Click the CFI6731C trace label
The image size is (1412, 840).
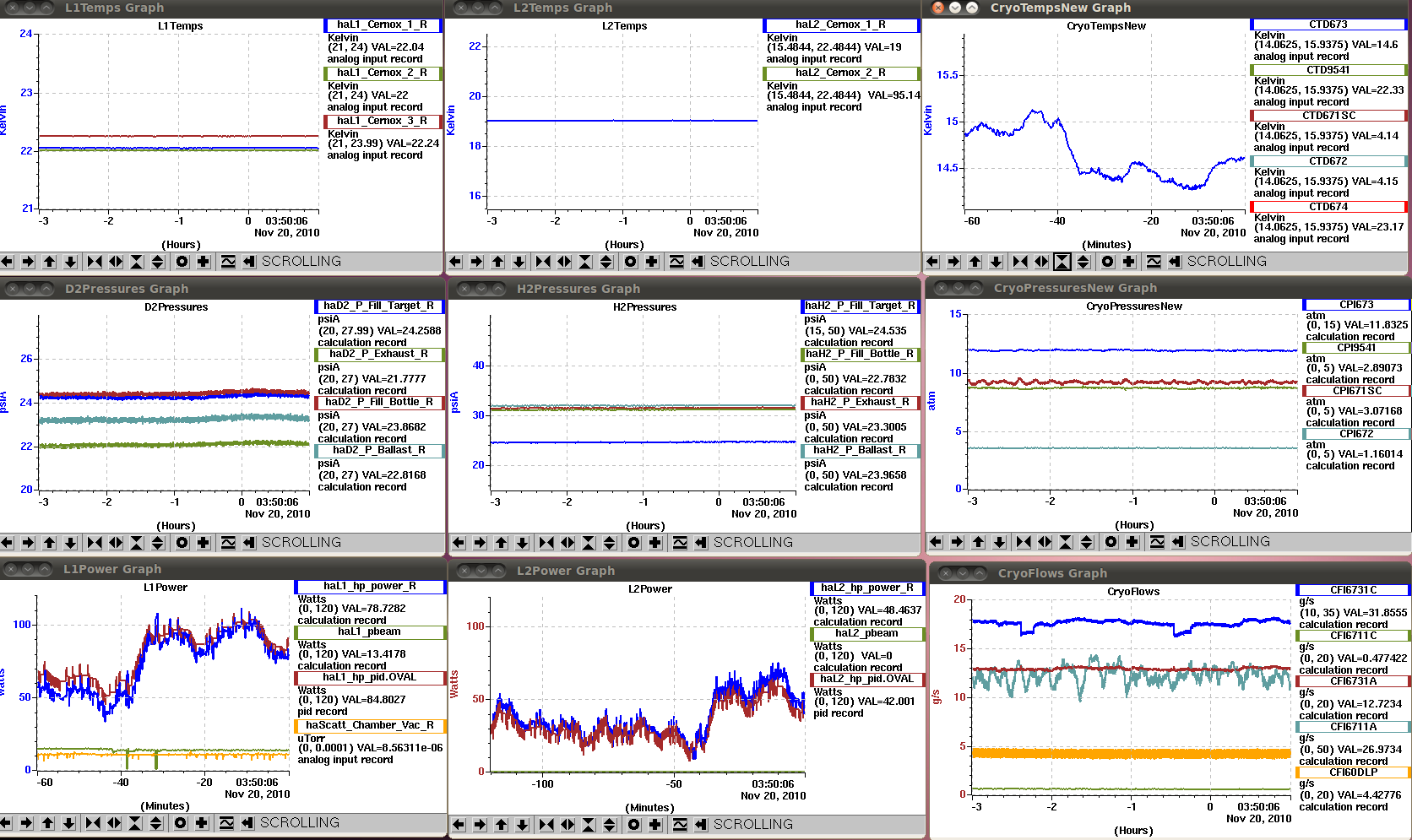pyautogui.click(x=1353, y=590)
